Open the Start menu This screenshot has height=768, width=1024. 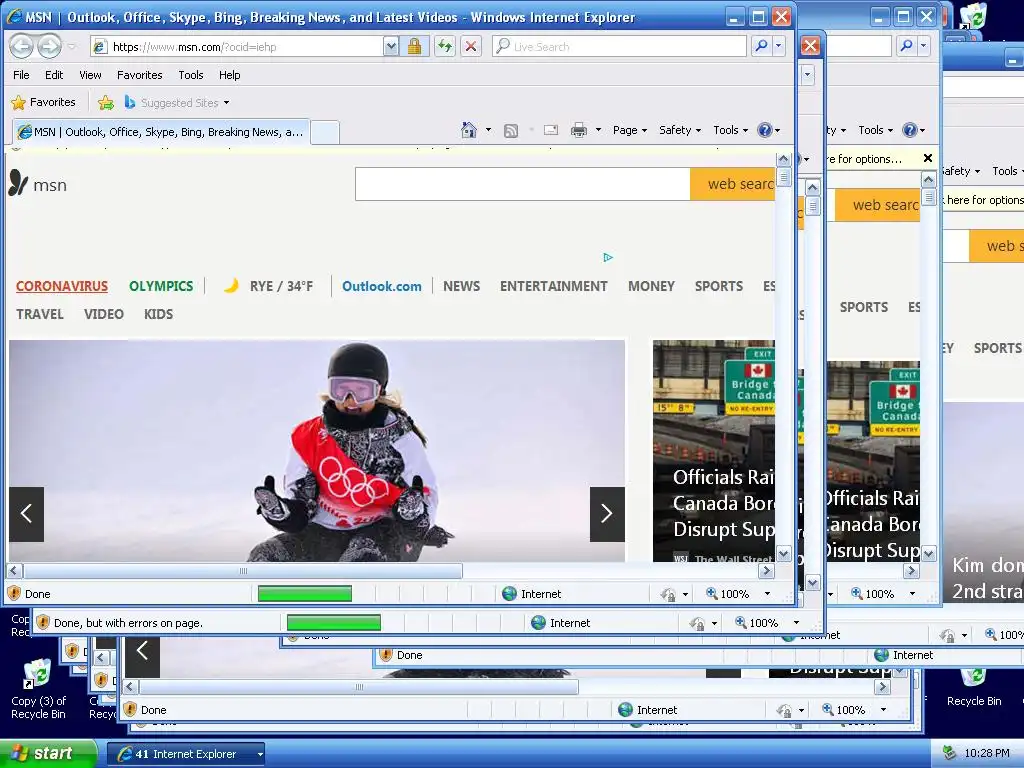coord(47,753)
